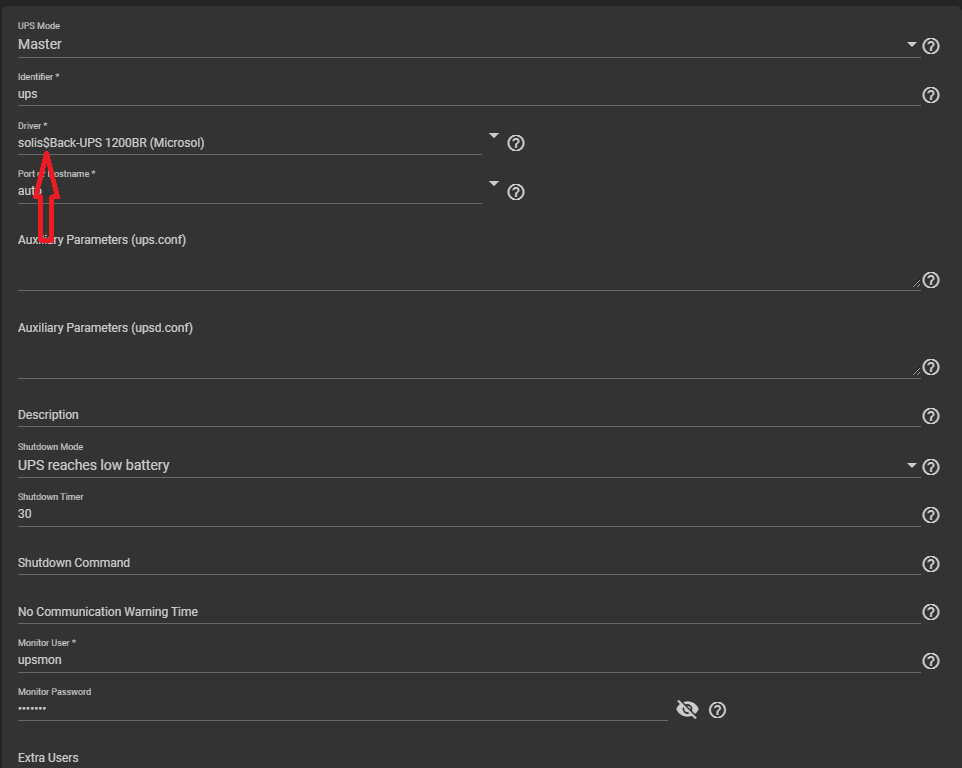Toggle Monitor Password visibility eye icon
Screen dimensions: 962x768
pyautogui.click(x=687, y=710)
